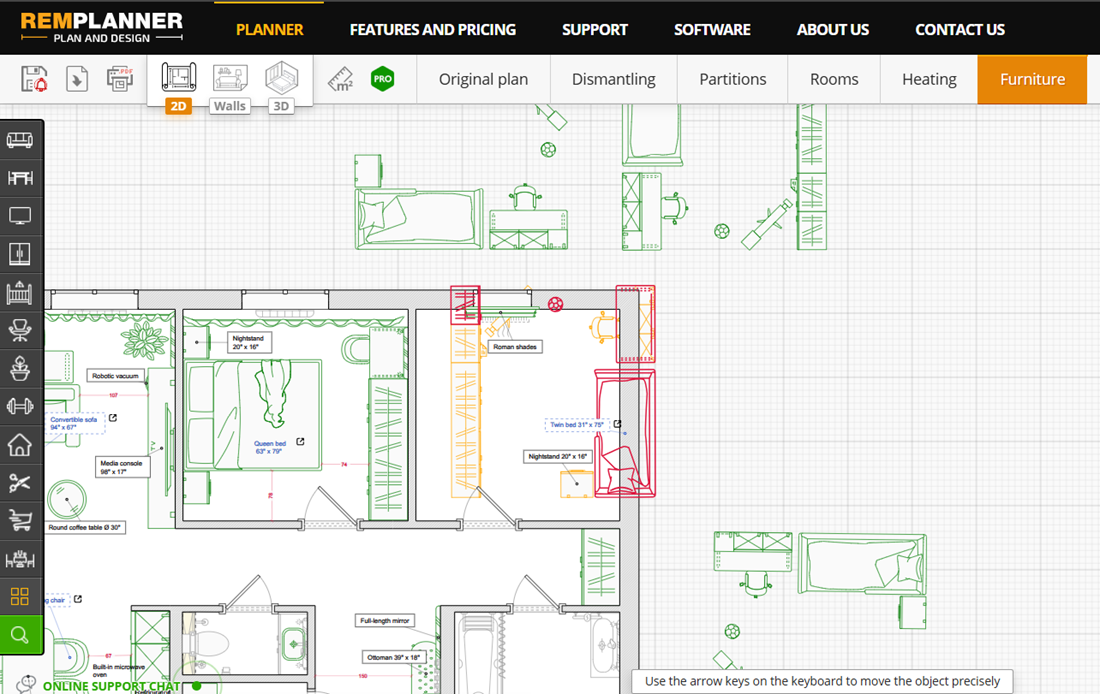This screenshot has width=1100, height=694.
Task: Select the green search tool icon
Action: 20,634
